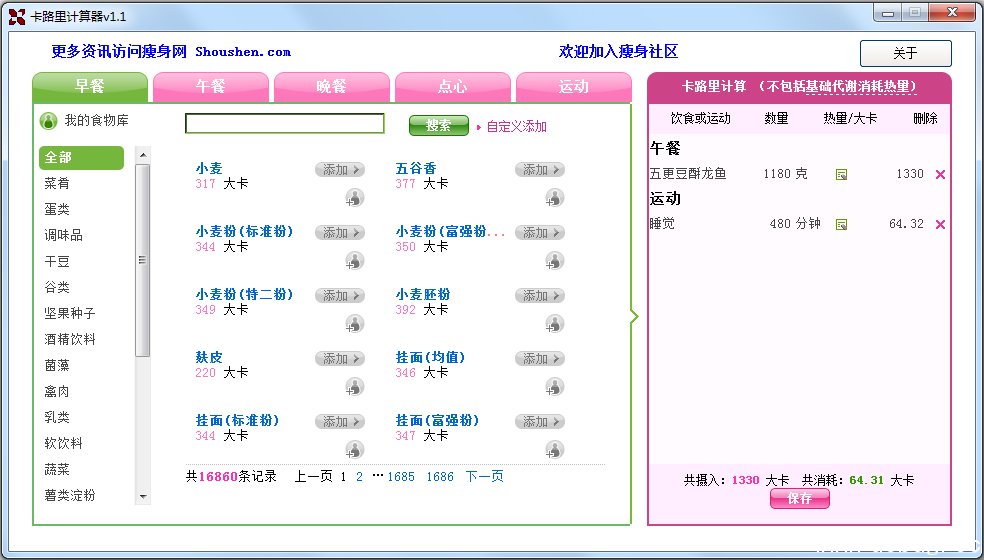Click the 添加 button for 五谷香
Viewport: 984px width, 560px height.
click(x=540, y=170)
